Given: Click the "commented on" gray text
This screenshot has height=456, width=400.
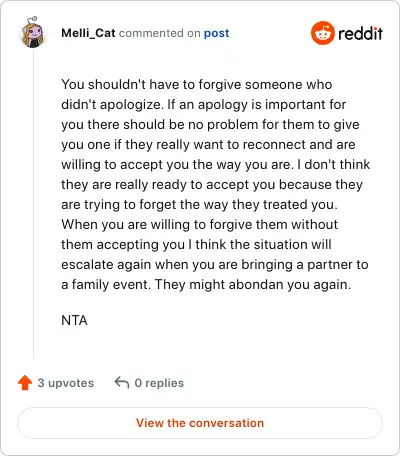Looking at the screenshot, I should point(160,33).
